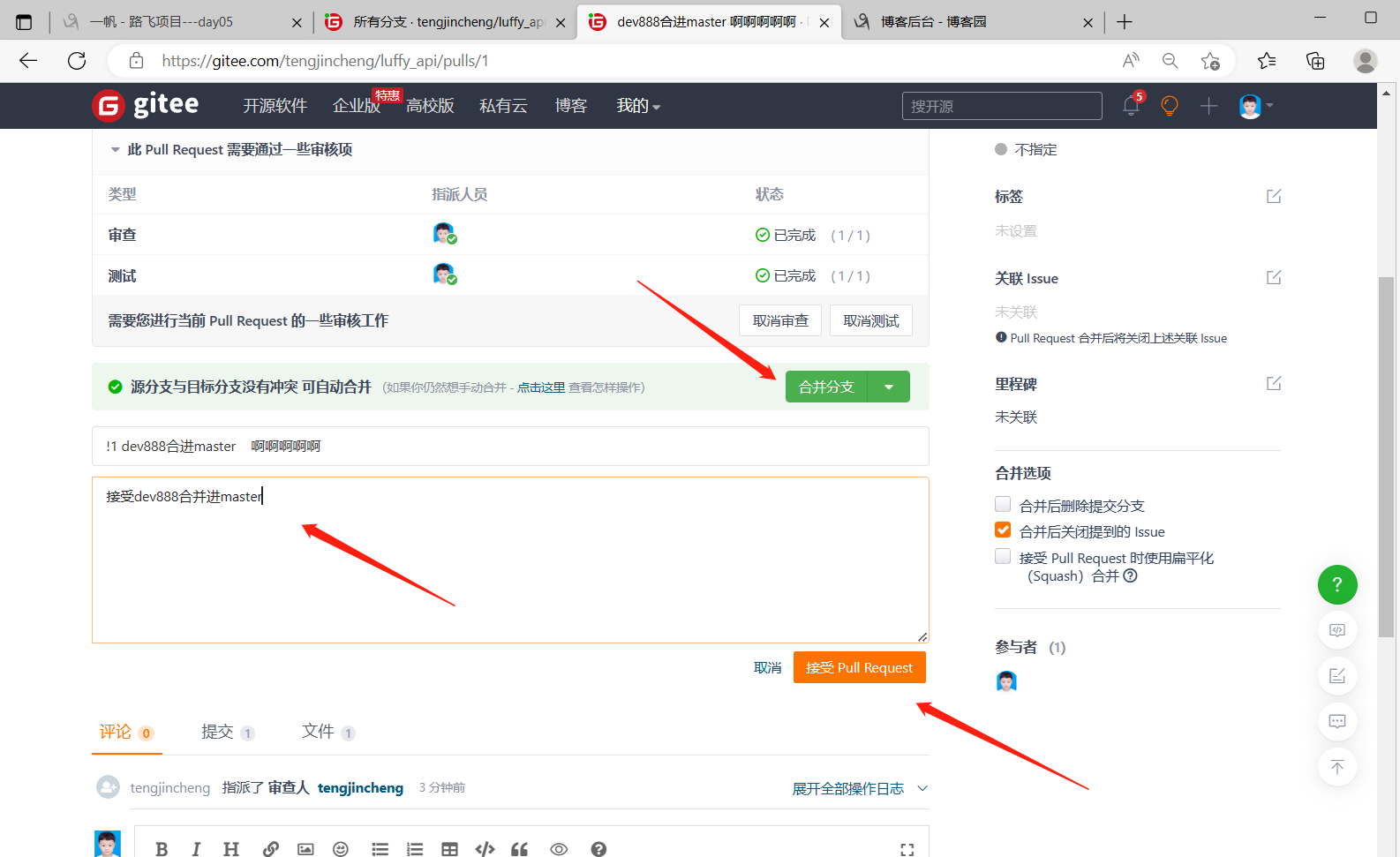Toggle italic formatting in comment editor
1400x857 pixels.
196,849
